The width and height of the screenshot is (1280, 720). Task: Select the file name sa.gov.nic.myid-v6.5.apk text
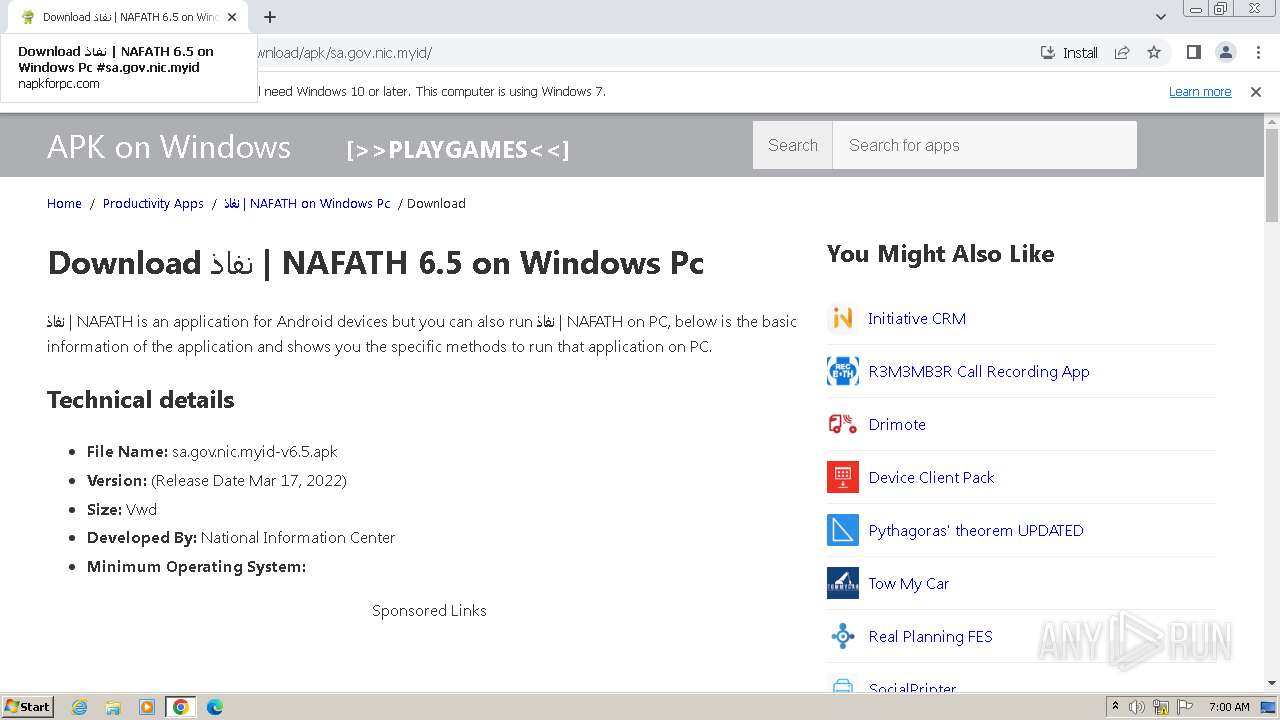(255, 452)
